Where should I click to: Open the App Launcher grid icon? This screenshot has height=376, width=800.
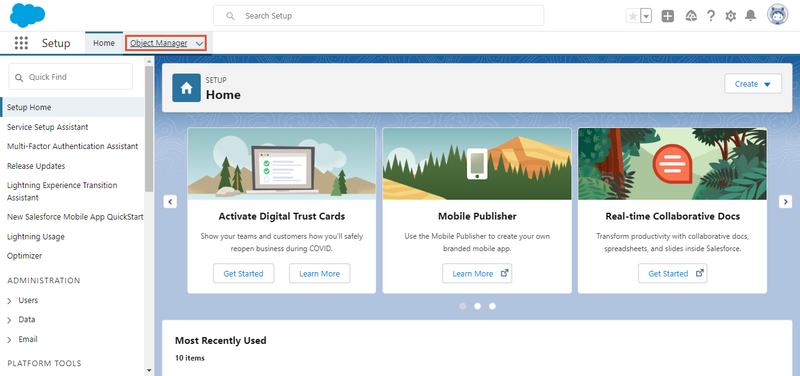[21, 43]
